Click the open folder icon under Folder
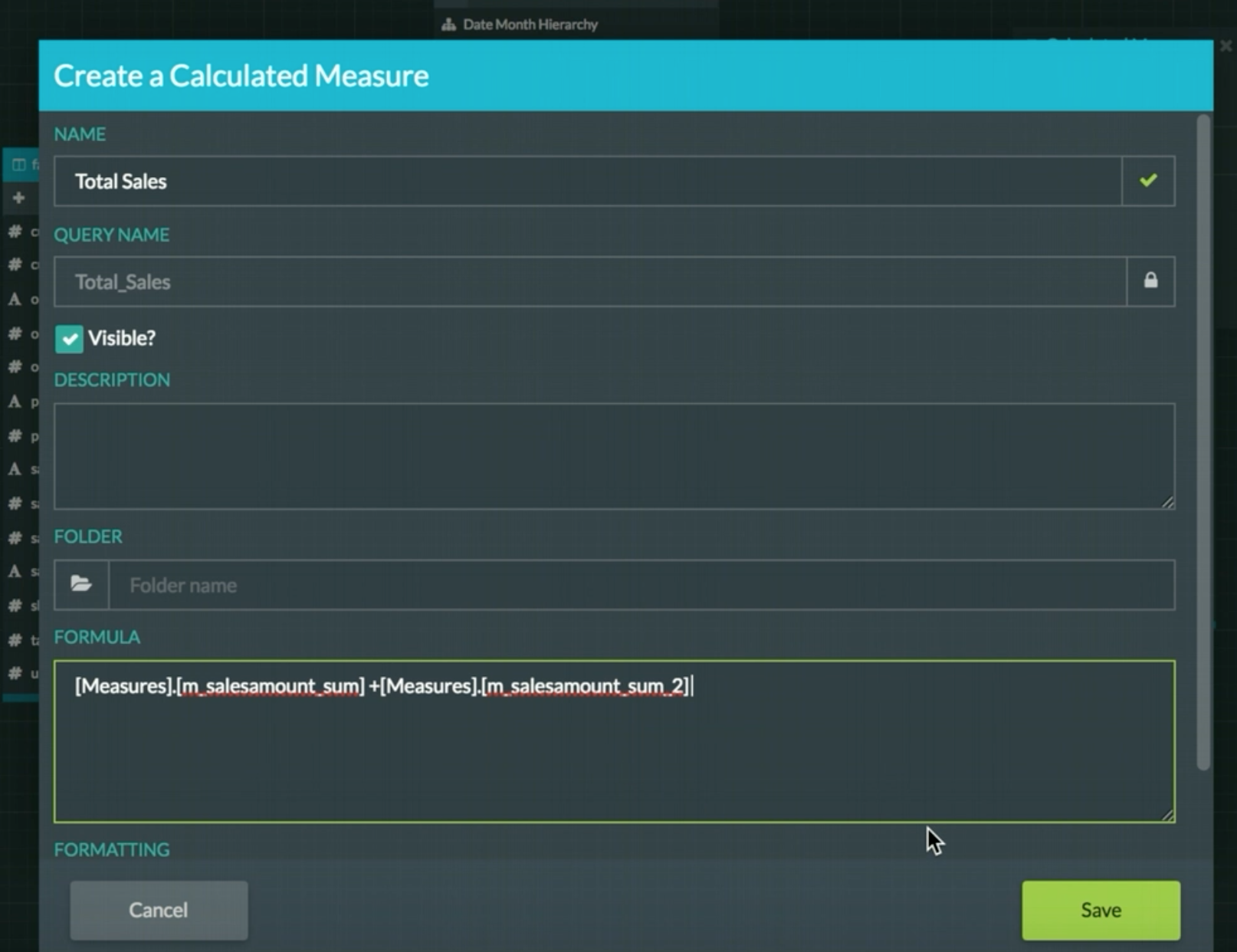The image size is (1237, 952). [x=81, y=584]
